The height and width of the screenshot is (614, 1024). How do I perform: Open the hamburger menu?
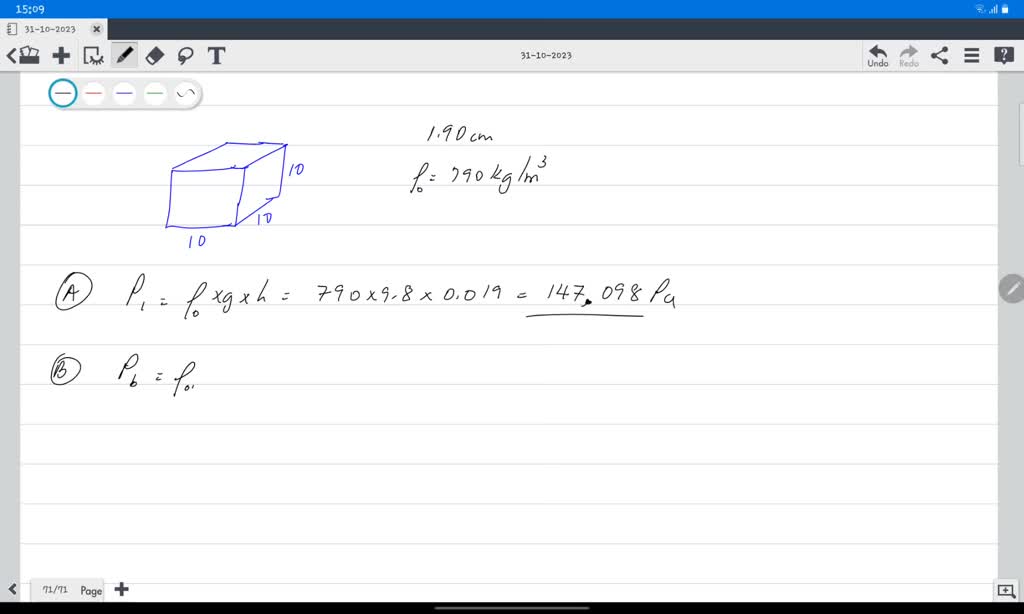[x=971, y=55]
